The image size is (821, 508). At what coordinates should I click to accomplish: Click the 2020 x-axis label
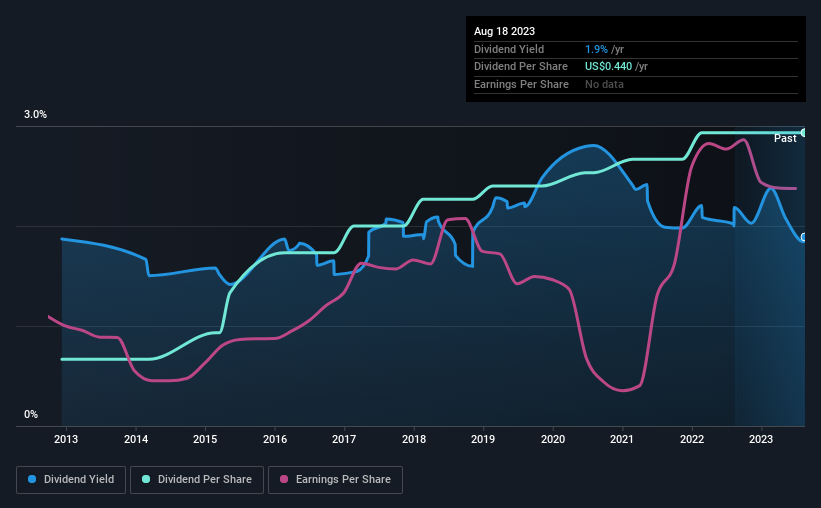553,439
